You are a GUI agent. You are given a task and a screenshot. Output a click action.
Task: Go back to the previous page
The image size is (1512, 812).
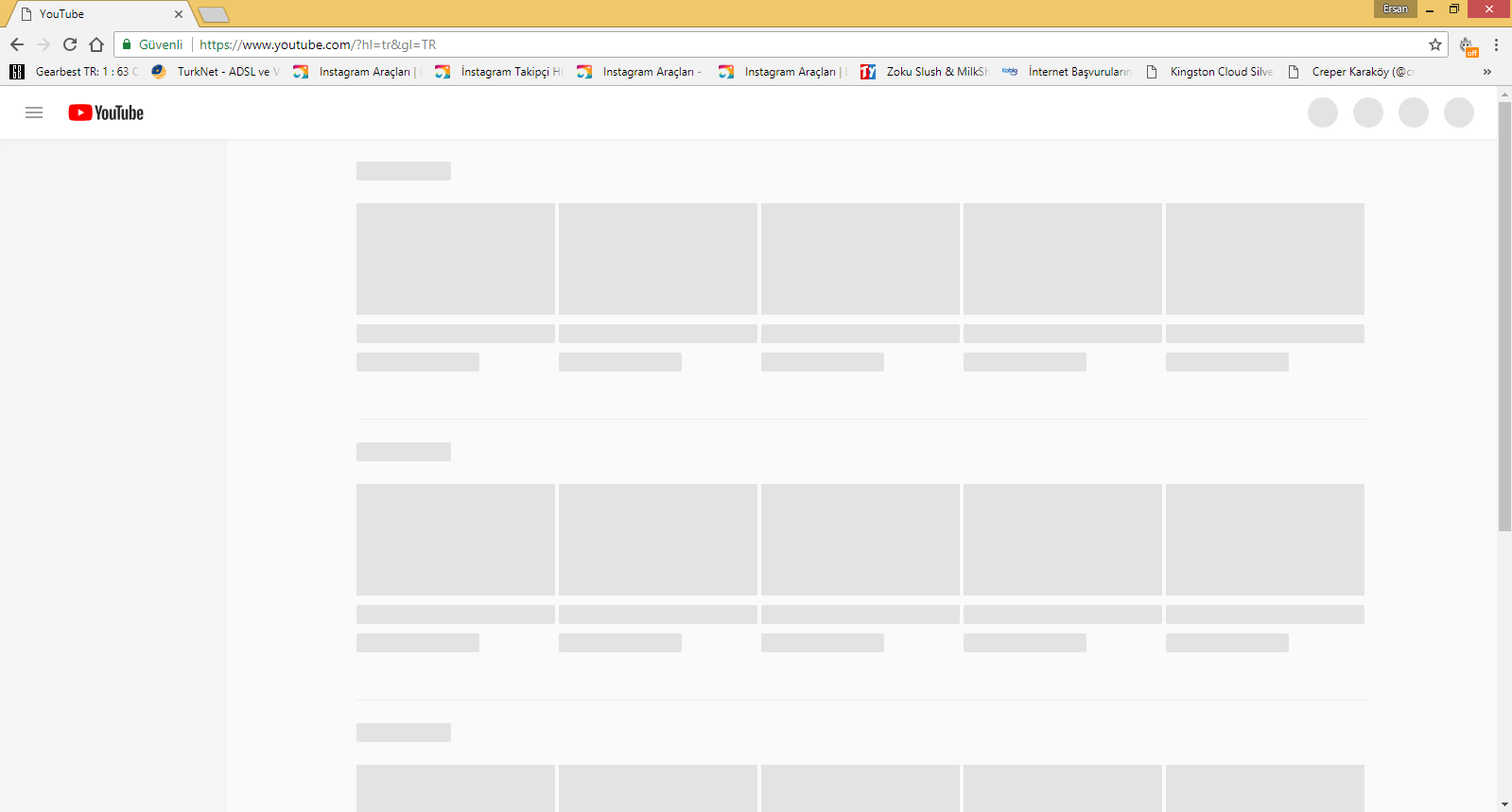click(x=17, y=44)
